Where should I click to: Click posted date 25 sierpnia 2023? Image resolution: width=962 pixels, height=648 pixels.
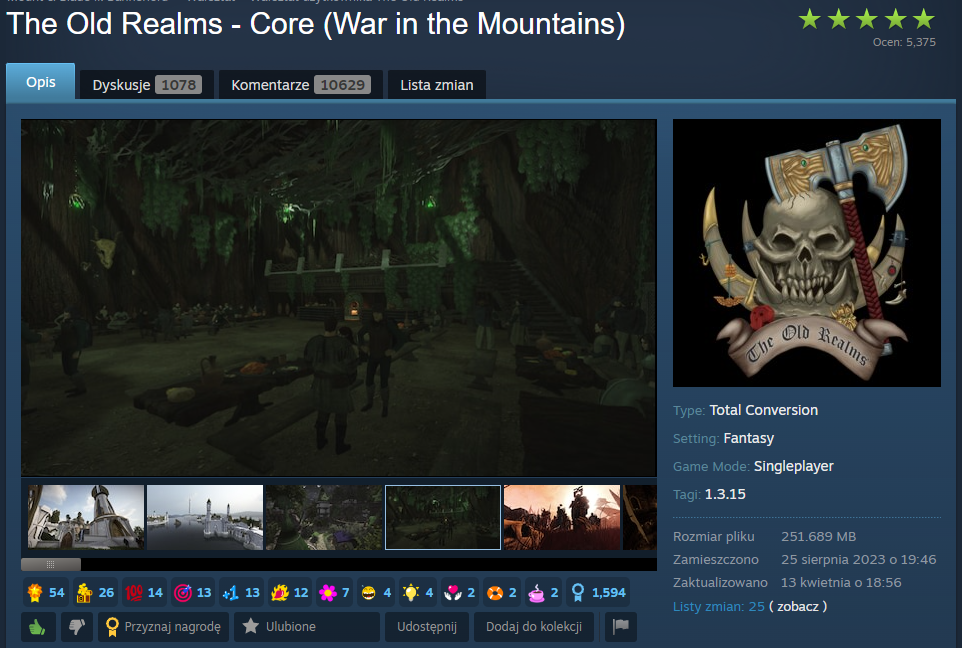859,560
